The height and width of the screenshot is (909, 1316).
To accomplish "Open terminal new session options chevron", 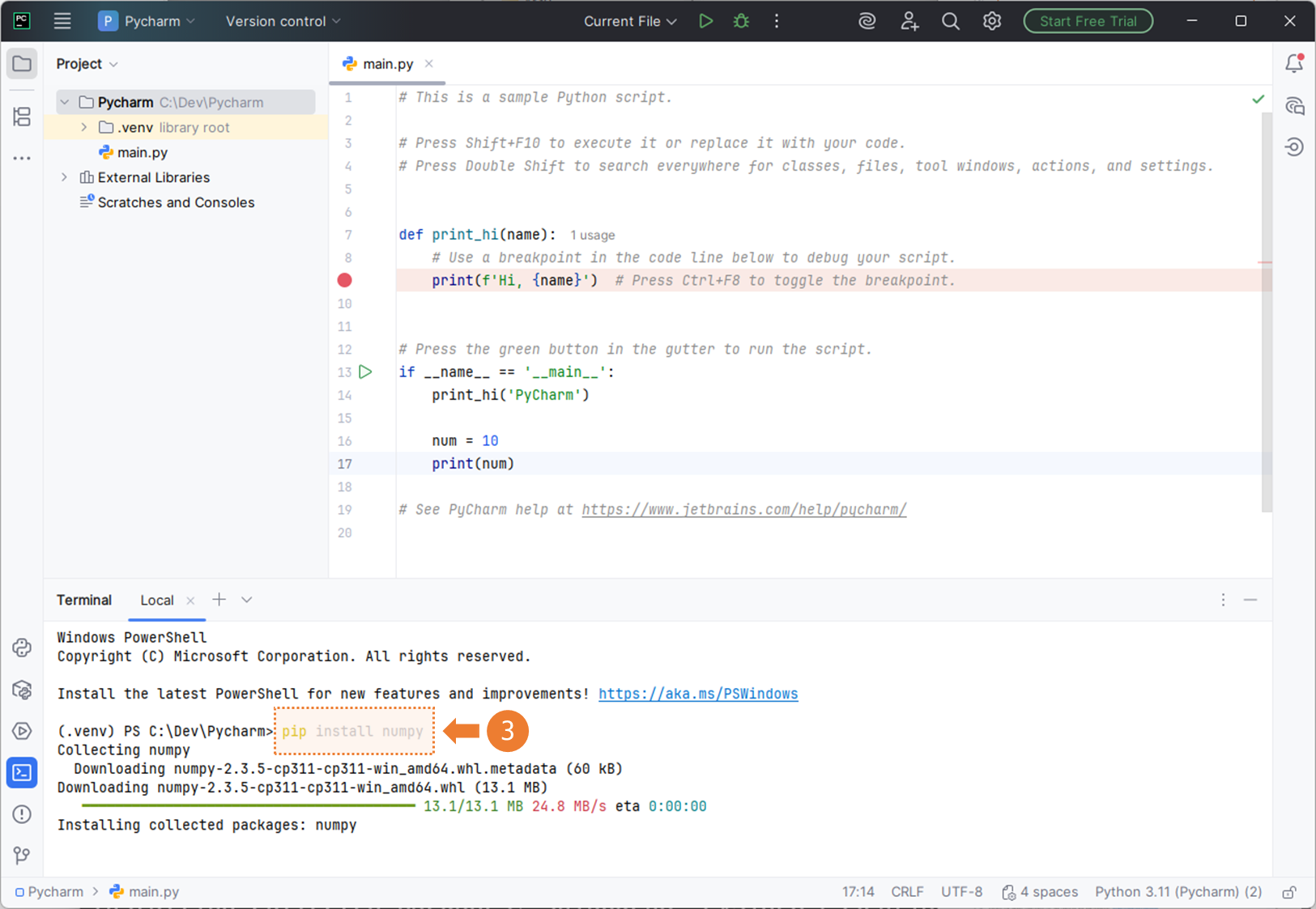I will point(246,600).
